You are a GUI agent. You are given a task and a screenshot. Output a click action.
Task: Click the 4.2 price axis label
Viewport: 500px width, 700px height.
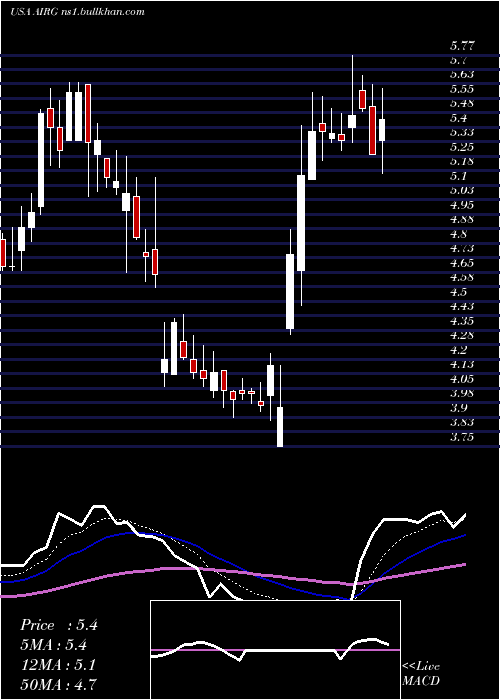click(458, 350)
